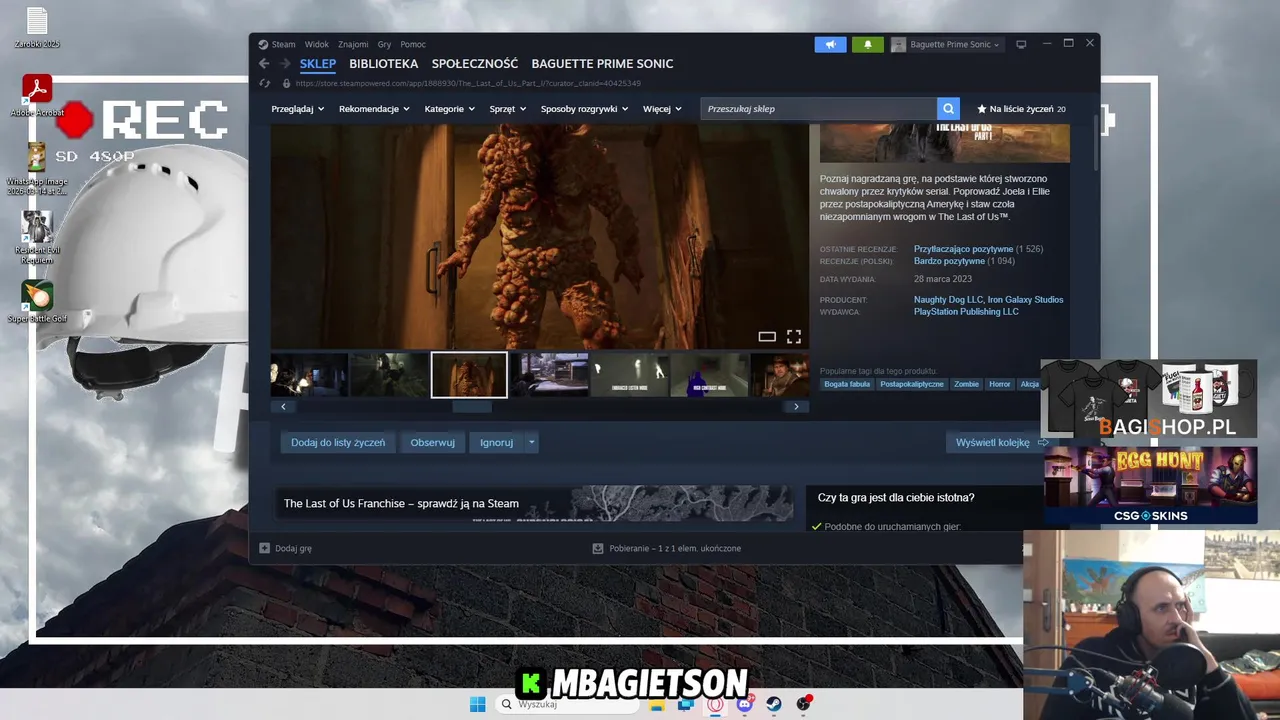The image size is (1280, 720).
Task: Expand the Rekomendacje dropdown
Action: pos(374,109)
